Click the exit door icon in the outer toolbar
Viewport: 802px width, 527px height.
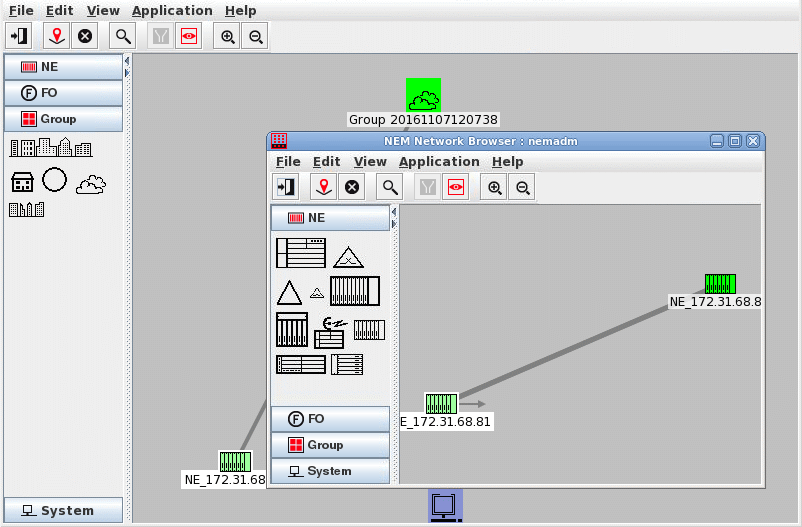point(20,36)
